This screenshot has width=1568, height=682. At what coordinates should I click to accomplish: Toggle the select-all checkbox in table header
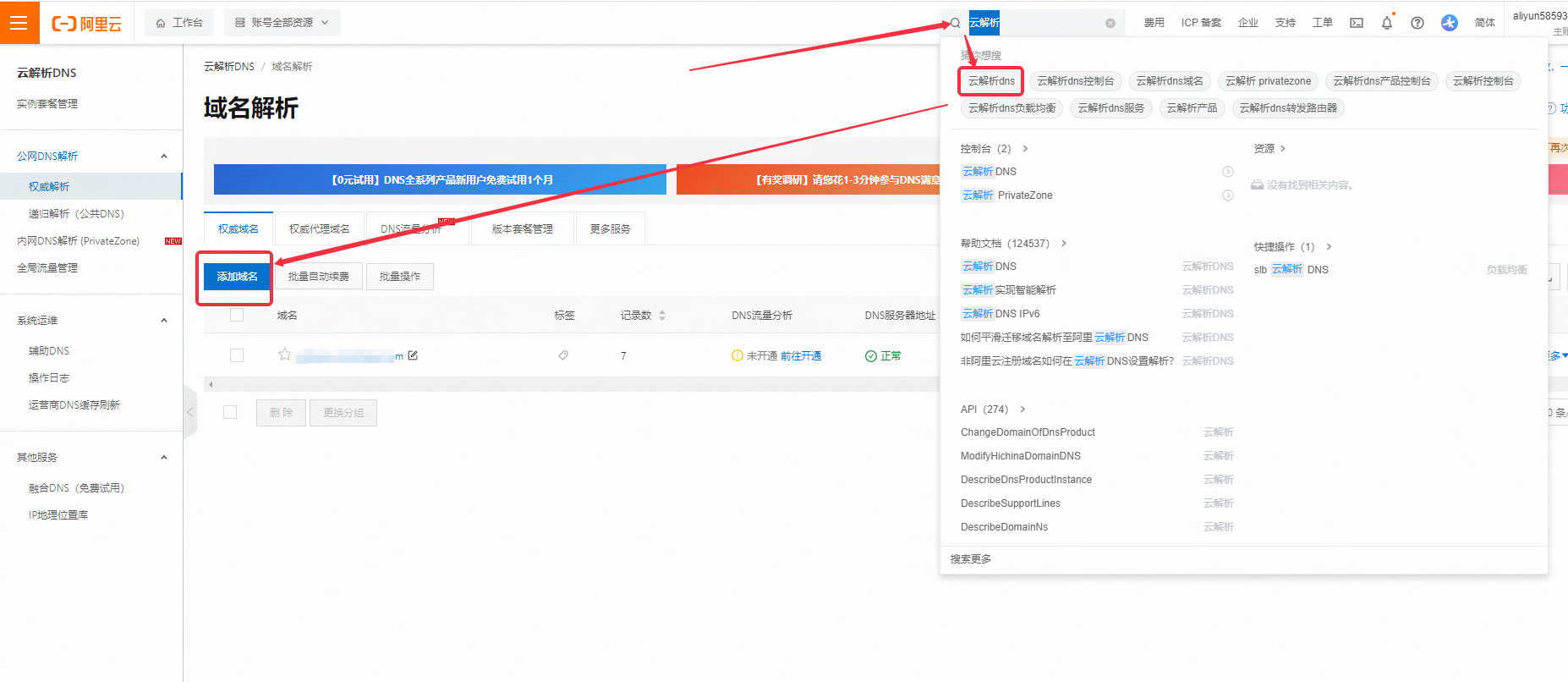(x=237, y=315)
